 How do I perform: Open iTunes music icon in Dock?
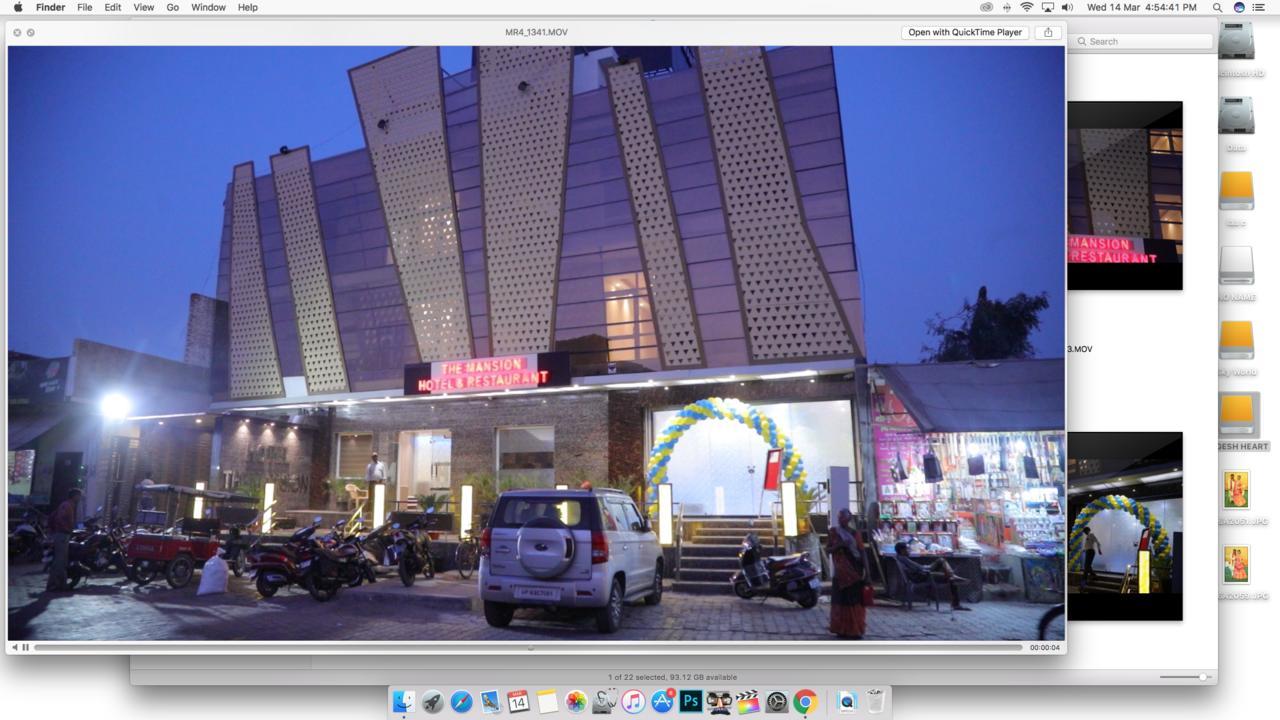pyautogui.click(x=633, y=702)
